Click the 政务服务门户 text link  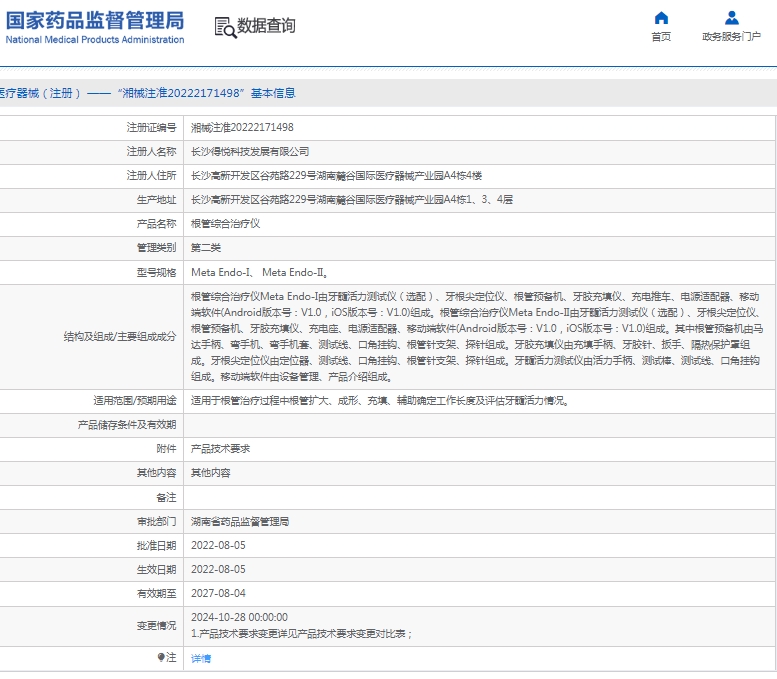coord(731,37)
